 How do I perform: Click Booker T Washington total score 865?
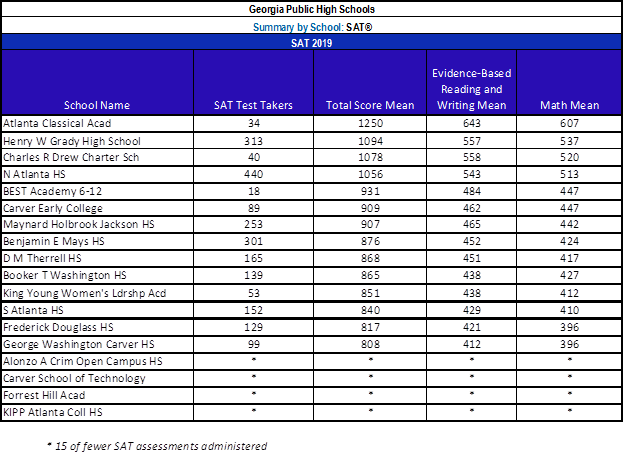pos(370,275)
